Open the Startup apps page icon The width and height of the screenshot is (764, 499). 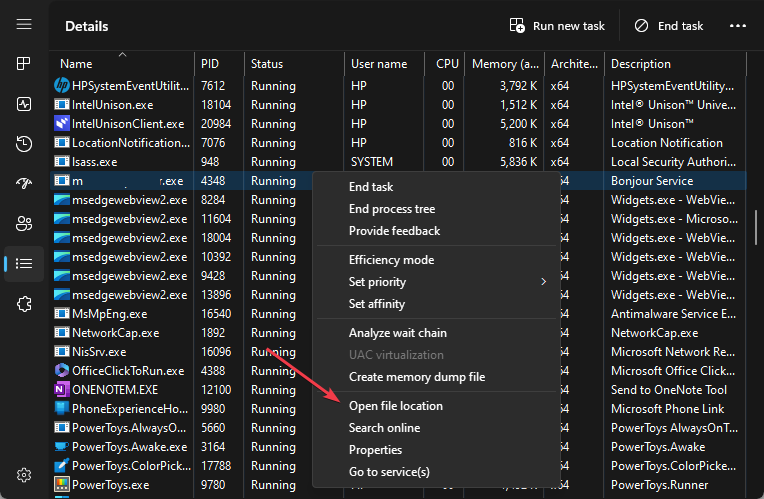click(x=24, y=183)
